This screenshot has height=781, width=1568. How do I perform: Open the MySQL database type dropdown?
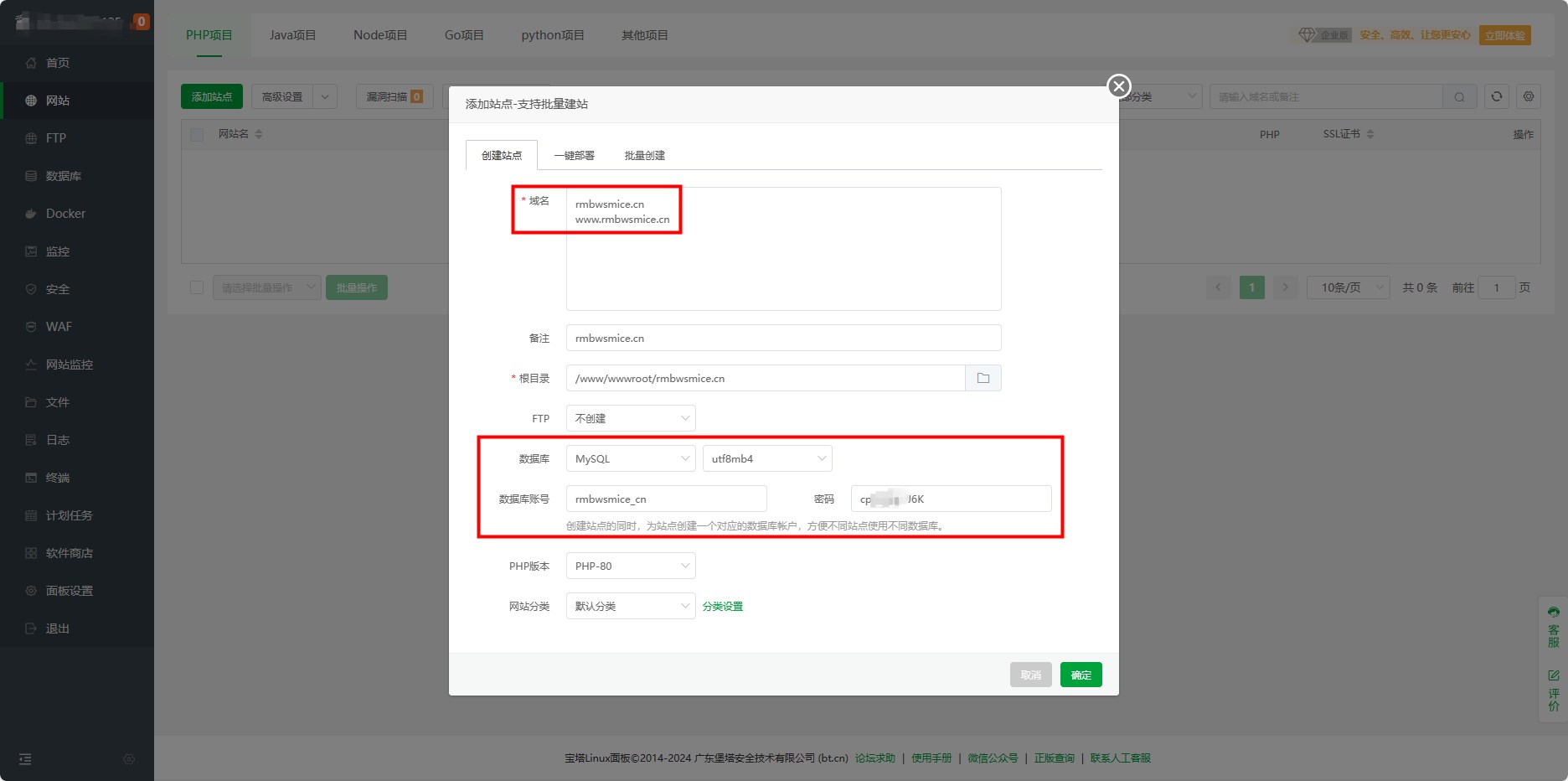tap(631, 458)
